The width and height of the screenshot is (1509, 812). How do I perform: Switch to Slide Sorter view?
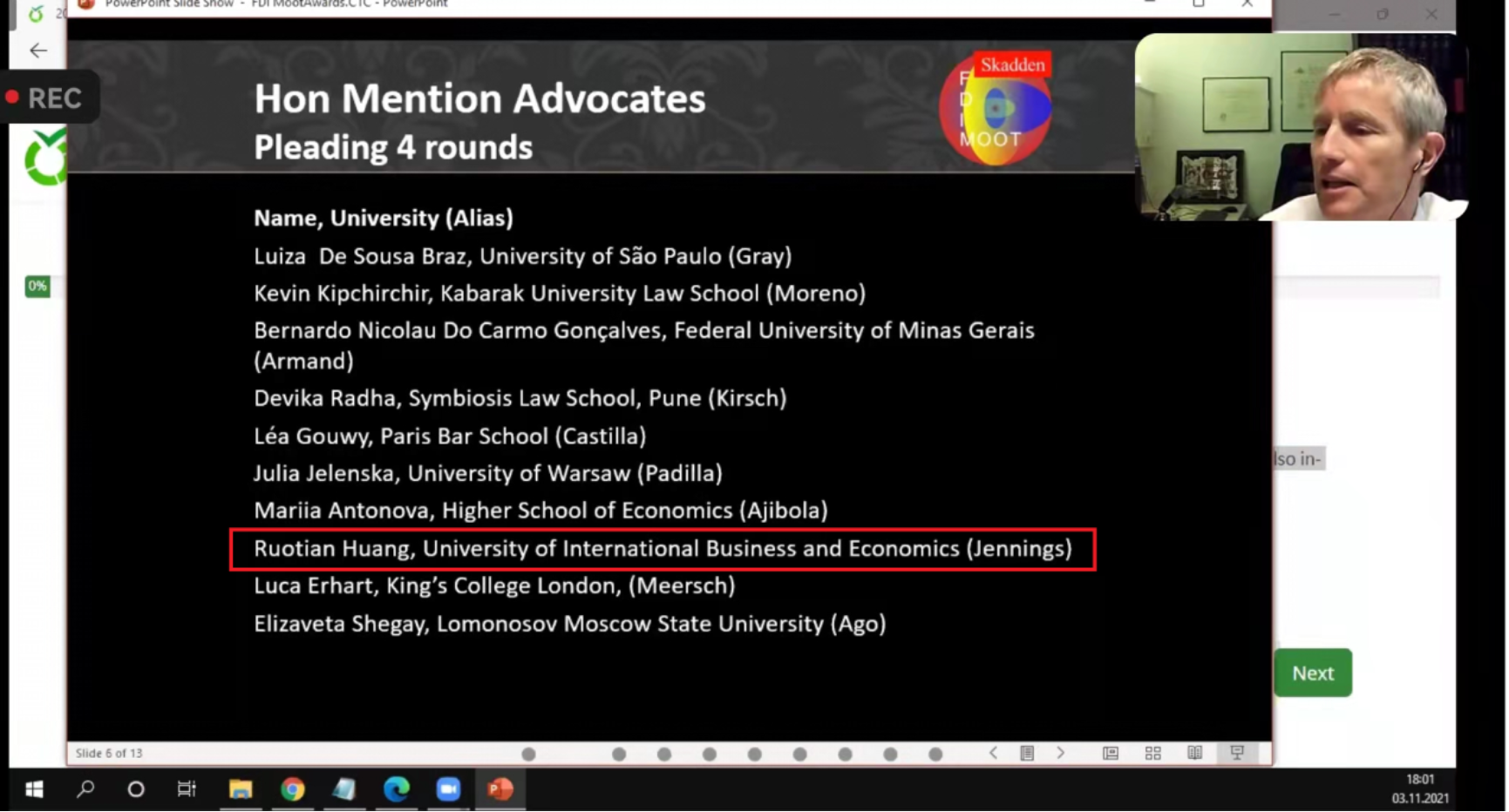coord(1152,753)
